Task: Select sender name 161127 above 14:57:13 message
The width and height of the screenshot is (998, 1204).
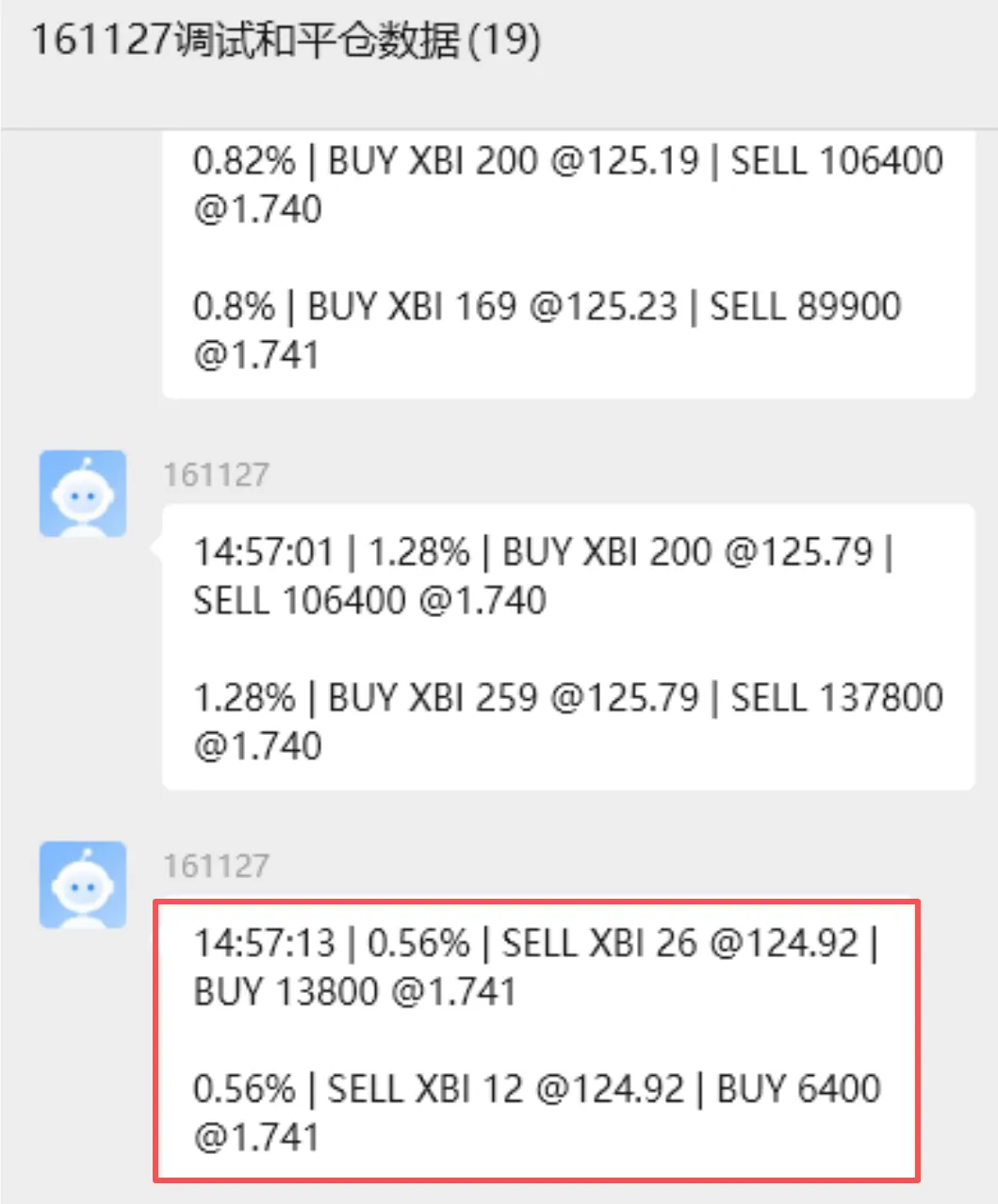Action: click(x=217, y=866)
